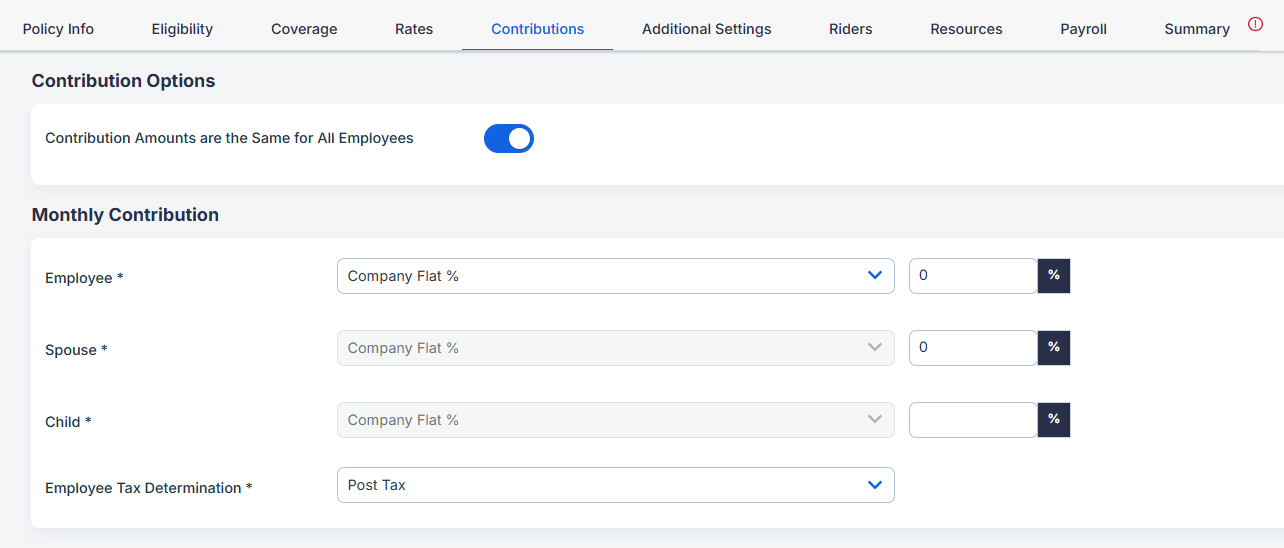Screen dimensions: 1284x548
Task: Go to the Coverage tab
Action: coord(304,29)
